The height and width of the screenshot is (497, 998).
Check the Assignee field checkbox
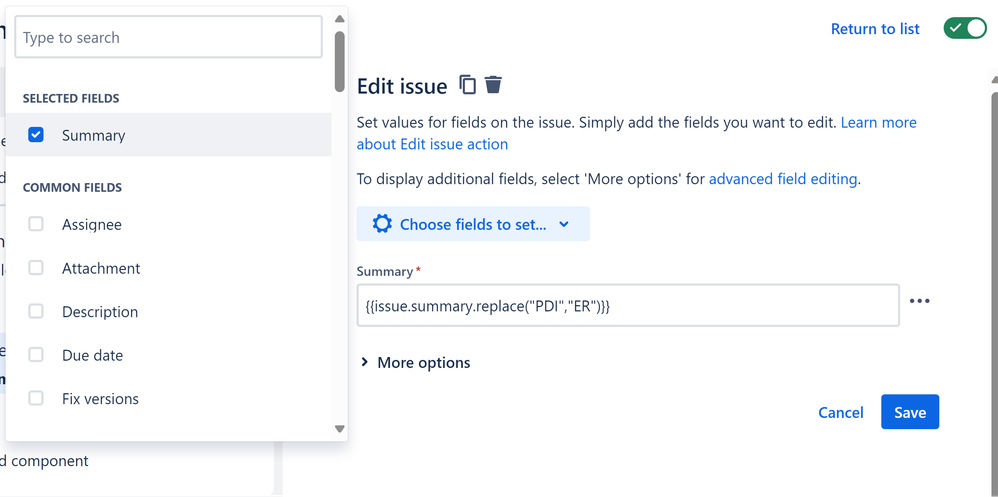tap(36, 224)
